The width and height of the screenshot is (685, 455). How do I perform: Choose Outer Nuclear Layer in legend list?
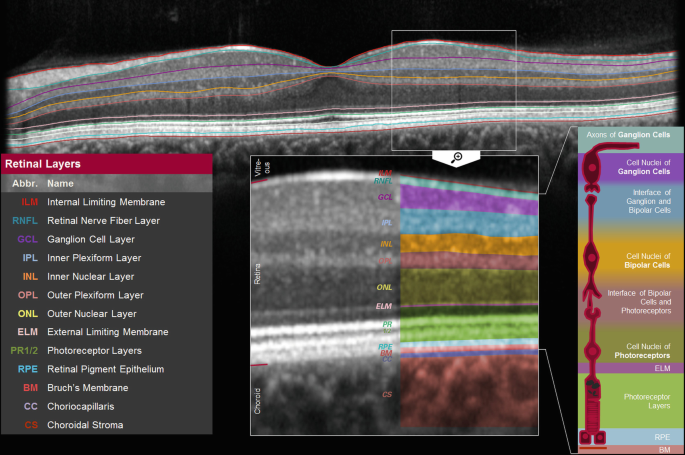(x=95, y=313)
